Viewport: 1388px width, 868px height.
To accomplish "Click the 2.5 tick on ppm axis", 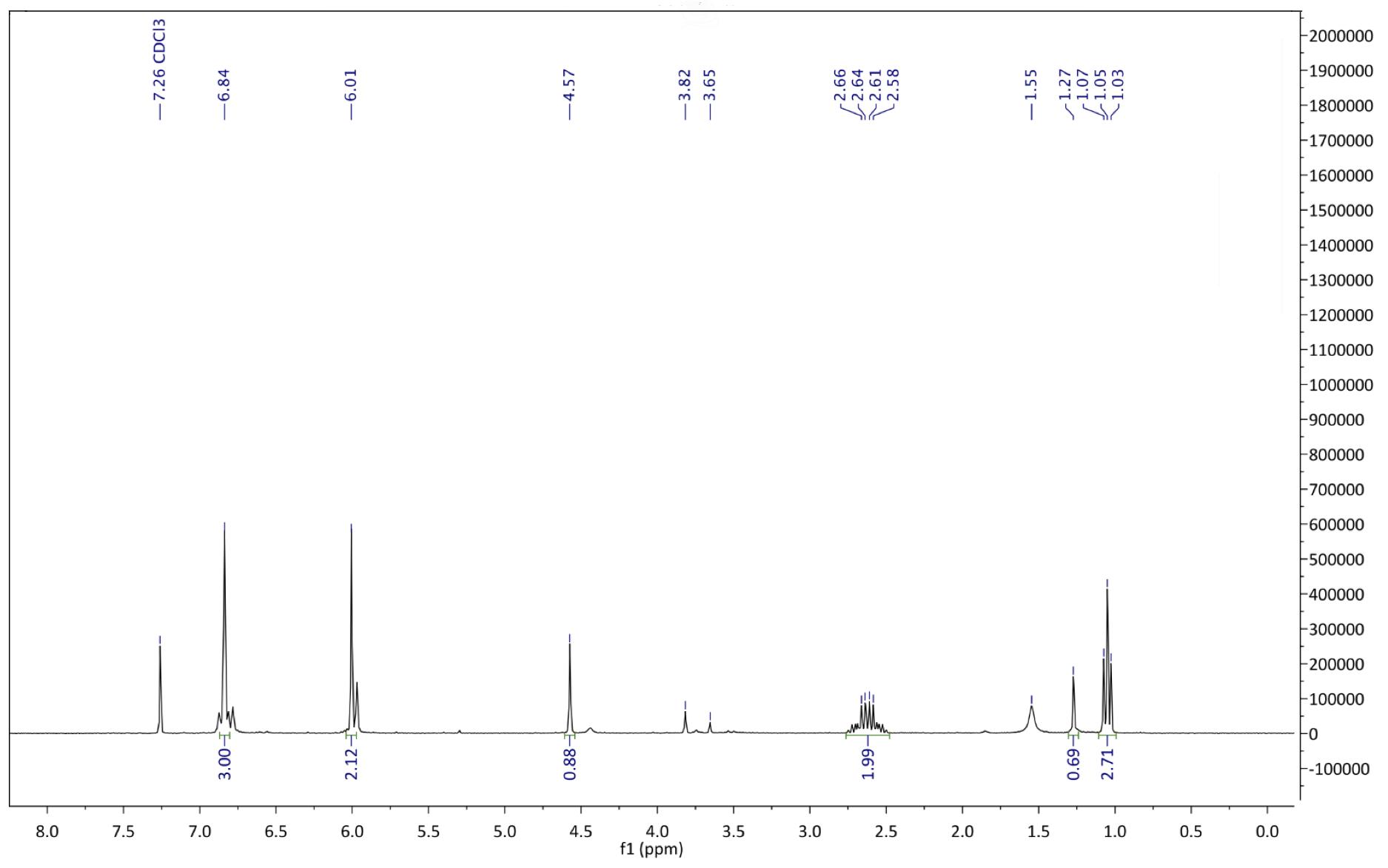I will (886, 831).
